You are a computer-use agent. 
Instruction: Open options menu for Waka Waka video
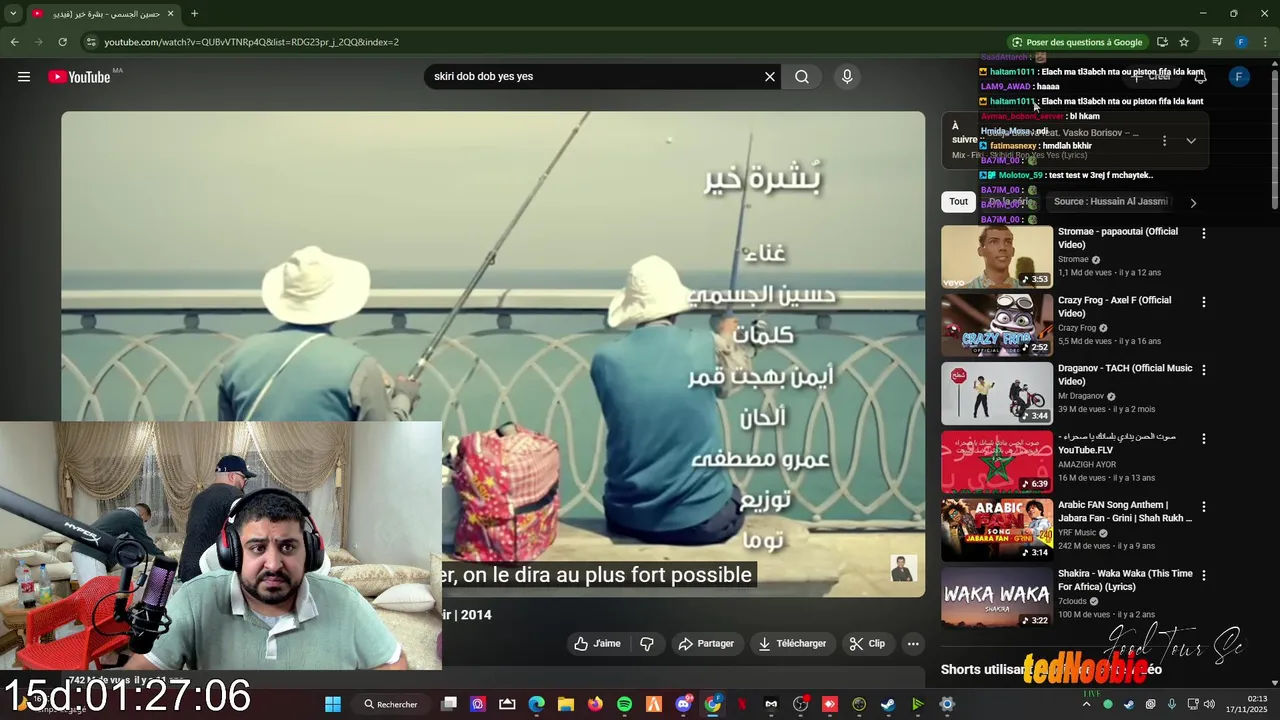pyautogui.click(x=1204, y=575)
